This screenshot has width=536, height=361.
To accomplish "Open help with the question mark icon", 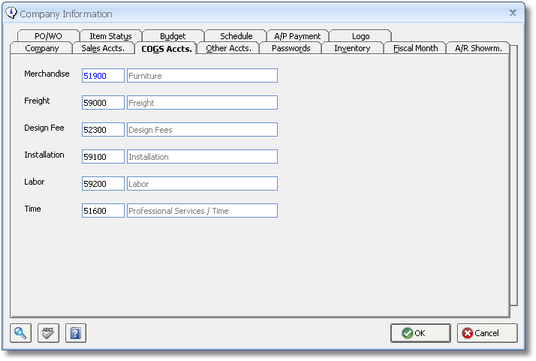I will (x=76, y=333).
